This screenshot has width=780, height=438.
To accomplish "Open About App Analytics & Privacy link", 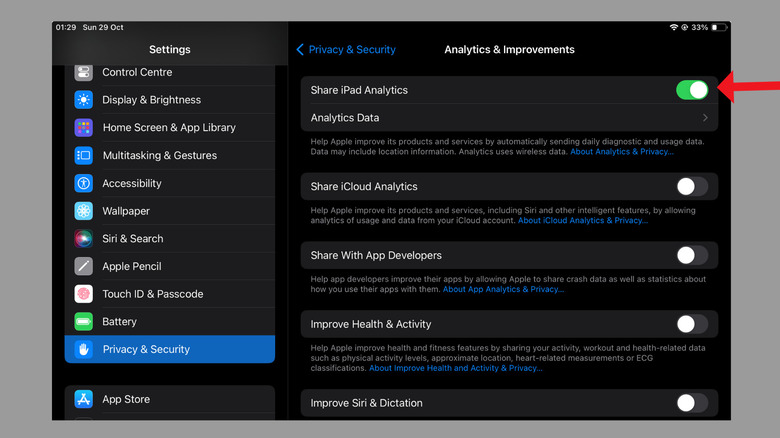I will click(x=503, y=289).
